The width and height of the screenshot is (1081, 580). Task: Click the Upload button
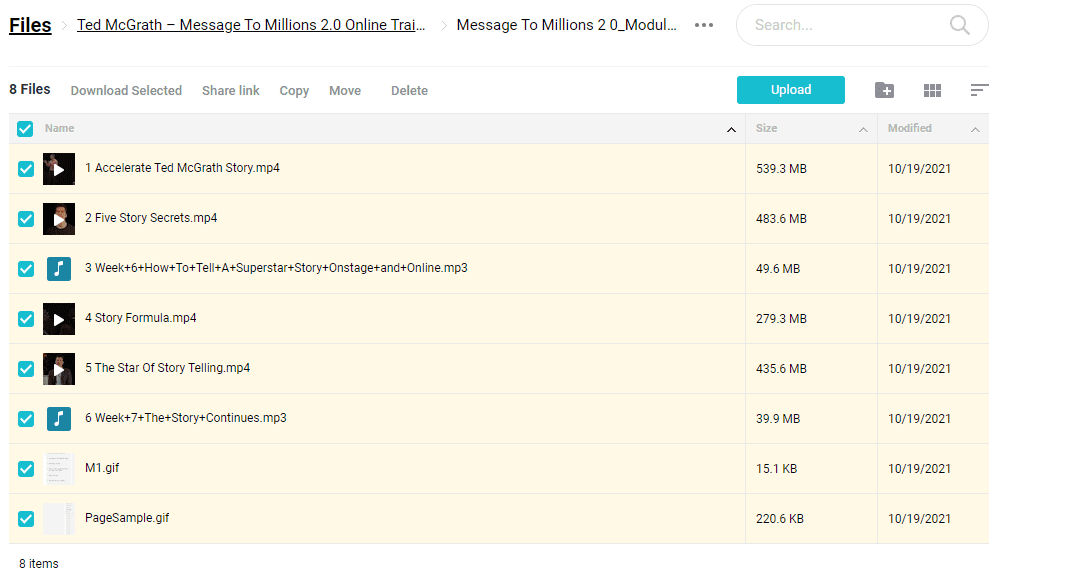coord(791,90)
